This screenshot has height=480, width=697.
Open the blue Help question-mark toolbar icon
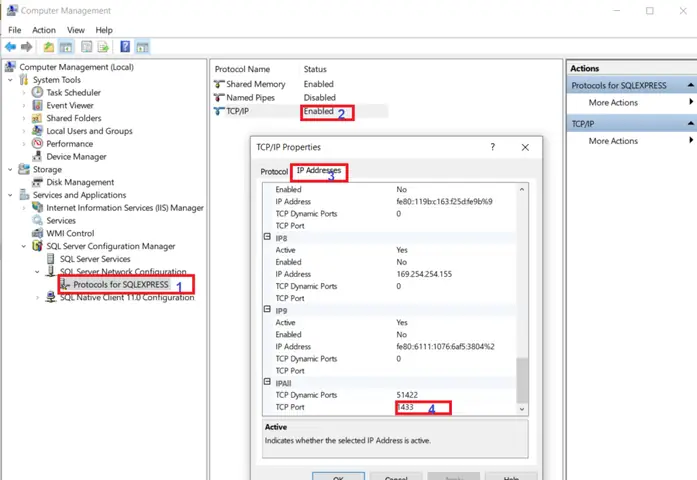(x=125, y=46)
